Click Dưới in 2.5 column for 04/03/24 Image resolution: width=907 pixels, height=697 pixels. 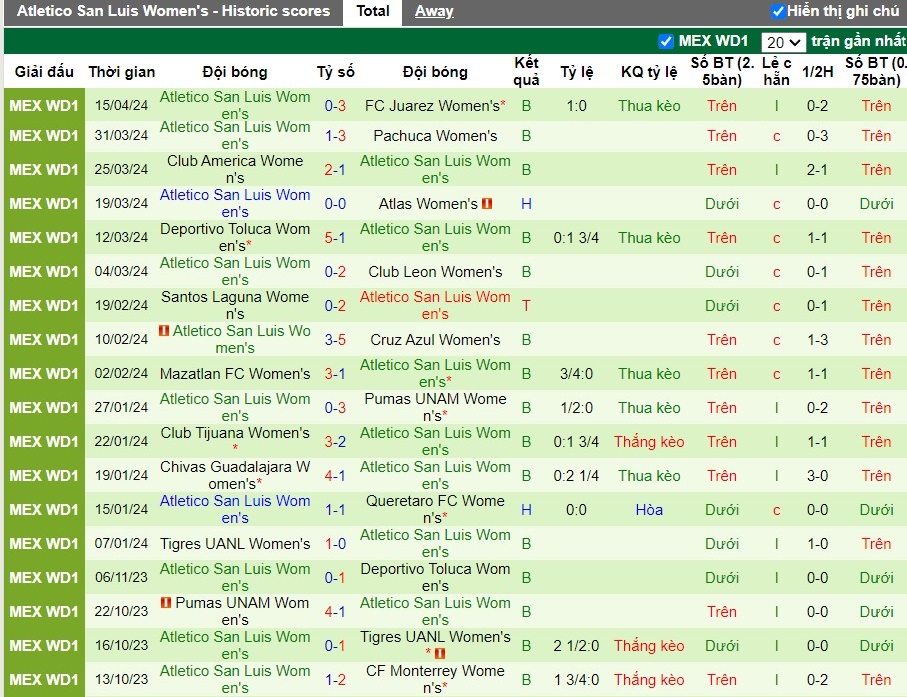point(721,272)
